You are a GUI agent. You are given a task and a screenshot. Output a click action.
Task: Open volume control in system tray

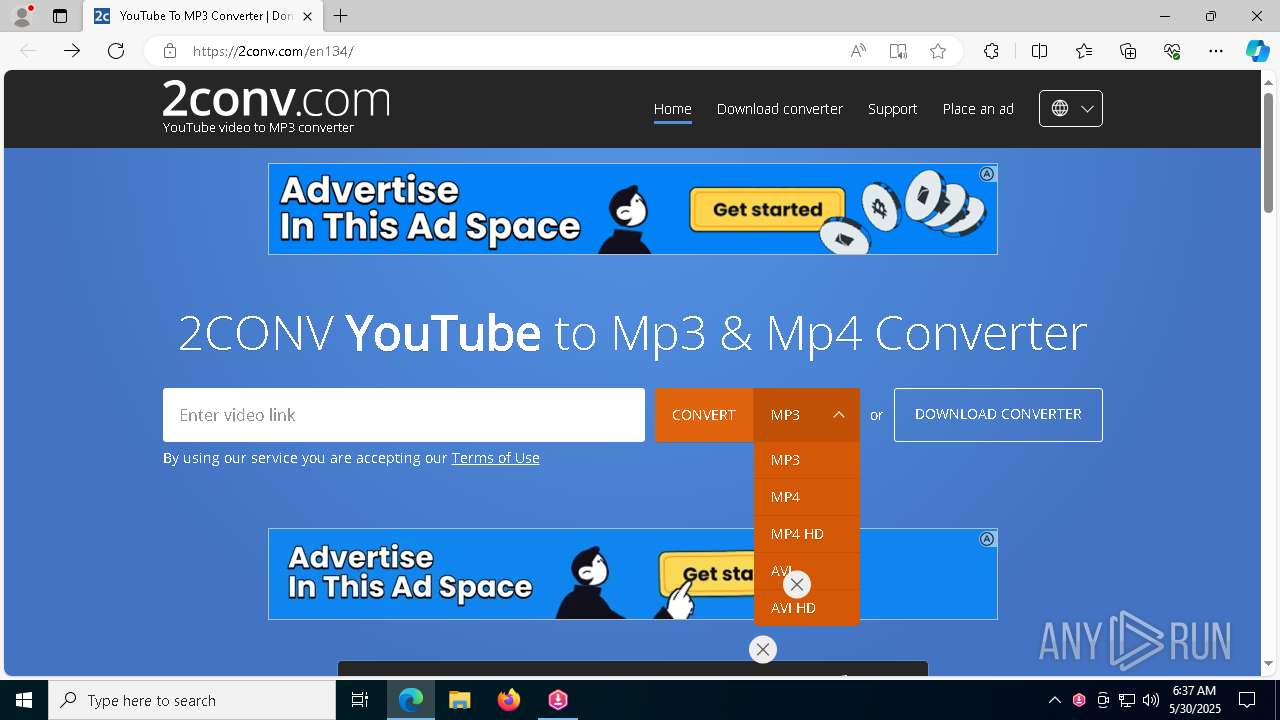pos(1151,700)
